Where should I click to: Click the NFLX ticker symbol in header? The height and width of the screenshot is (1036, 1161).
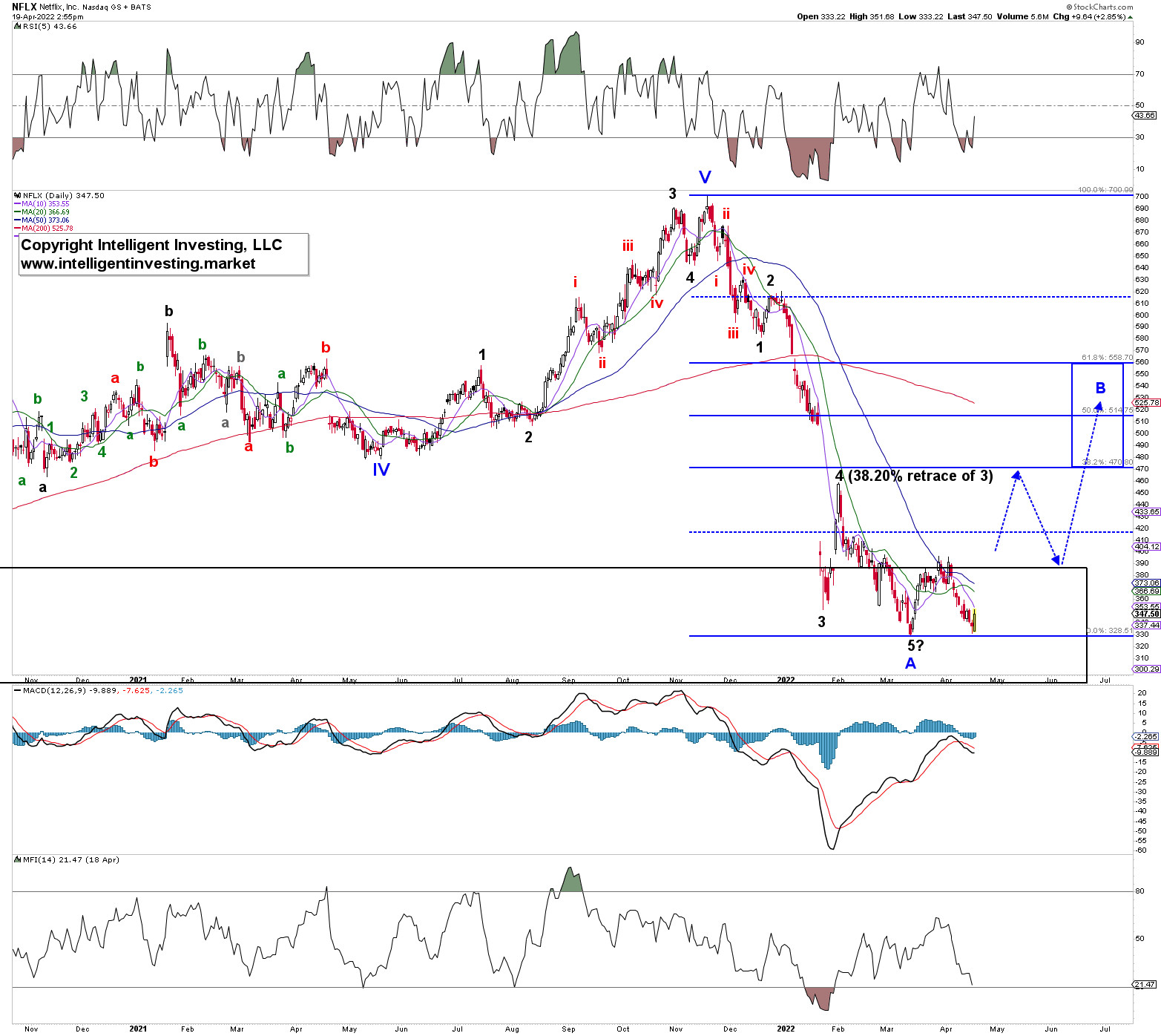(24, 7)
